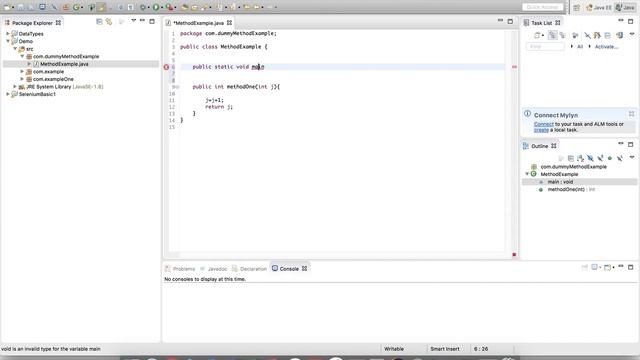Click the error marker on line 6
Image resolution: width=640 pixels, height=360 pixels.
click(166, 67)
